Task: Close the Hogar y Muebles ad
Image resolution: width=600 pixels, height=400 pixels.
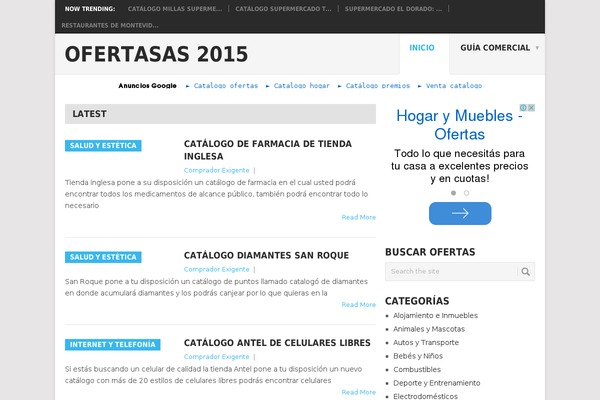Action: click(531, 108)
